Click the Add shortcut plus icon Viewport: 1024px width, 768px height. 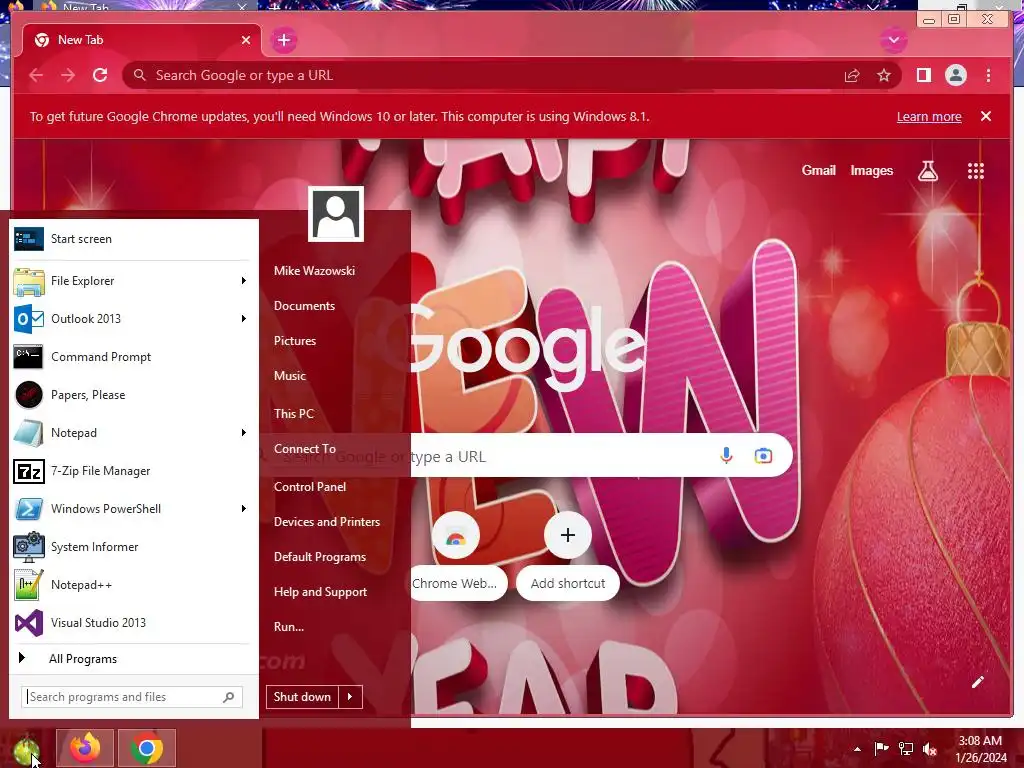pos(568,536)
